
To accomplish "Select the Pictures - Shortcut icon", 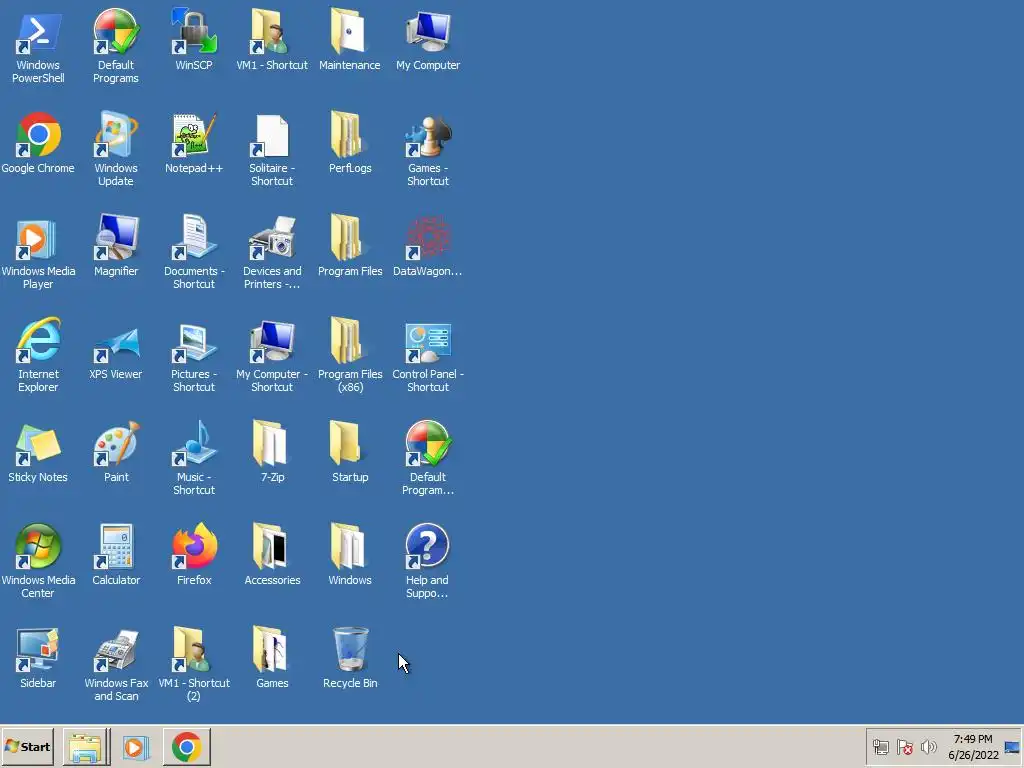I will [194, 342].
